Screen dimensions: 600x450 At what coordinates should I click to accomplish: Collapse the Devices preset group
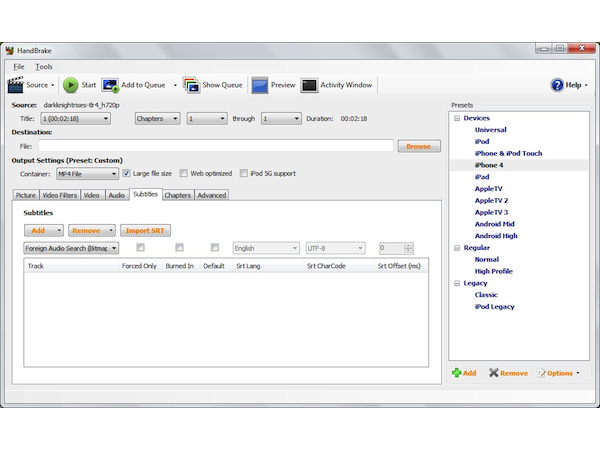point(457,118)
